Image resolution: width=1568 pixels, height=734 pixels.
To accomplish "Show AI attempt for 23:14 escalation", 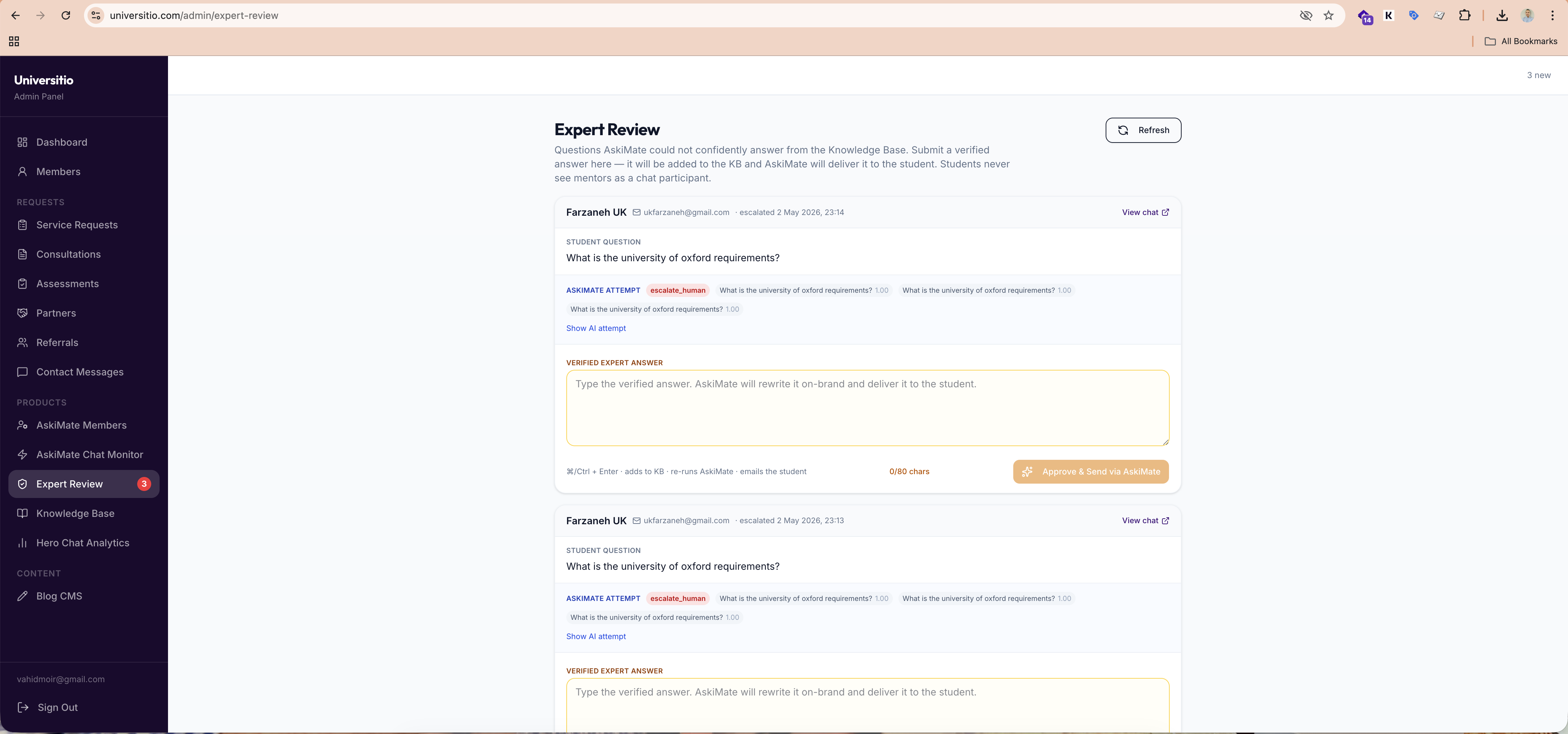I will click(x=596, y=328).
